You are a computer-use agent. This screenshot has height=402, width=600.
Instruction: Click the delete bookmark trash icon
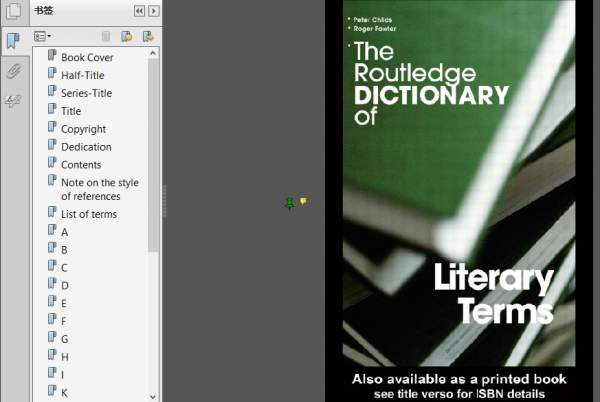coord(106,36)
